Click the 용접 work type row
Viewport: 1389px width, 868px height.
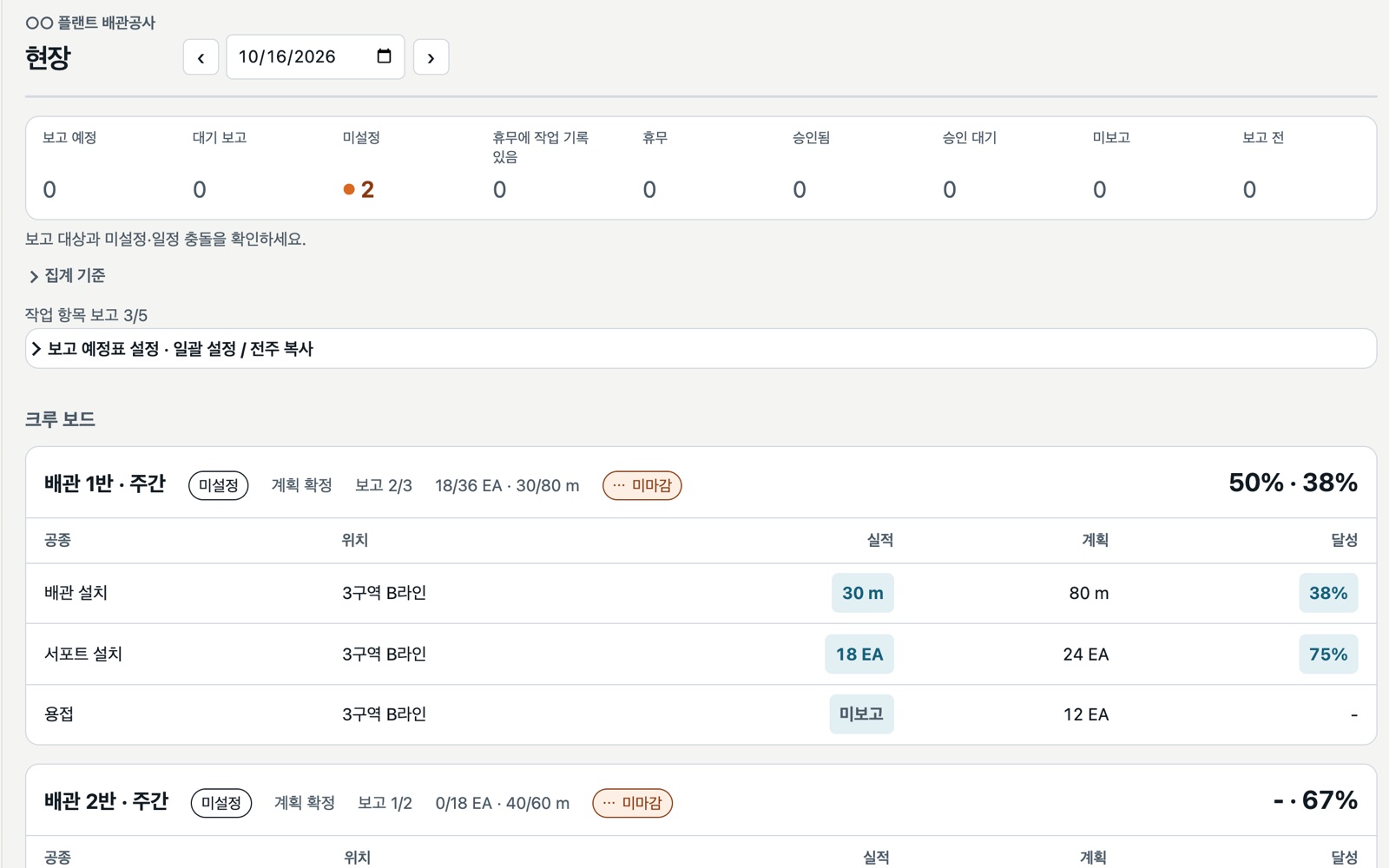(x=701, y=714)
